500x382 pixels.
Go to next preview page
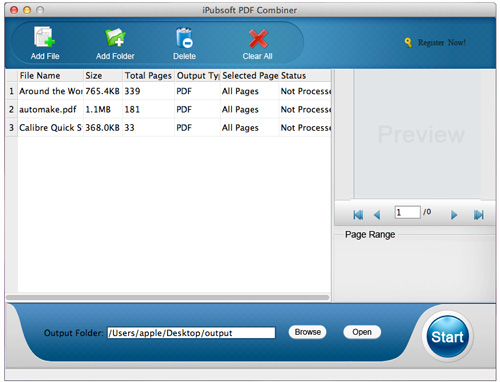[454, 215]
